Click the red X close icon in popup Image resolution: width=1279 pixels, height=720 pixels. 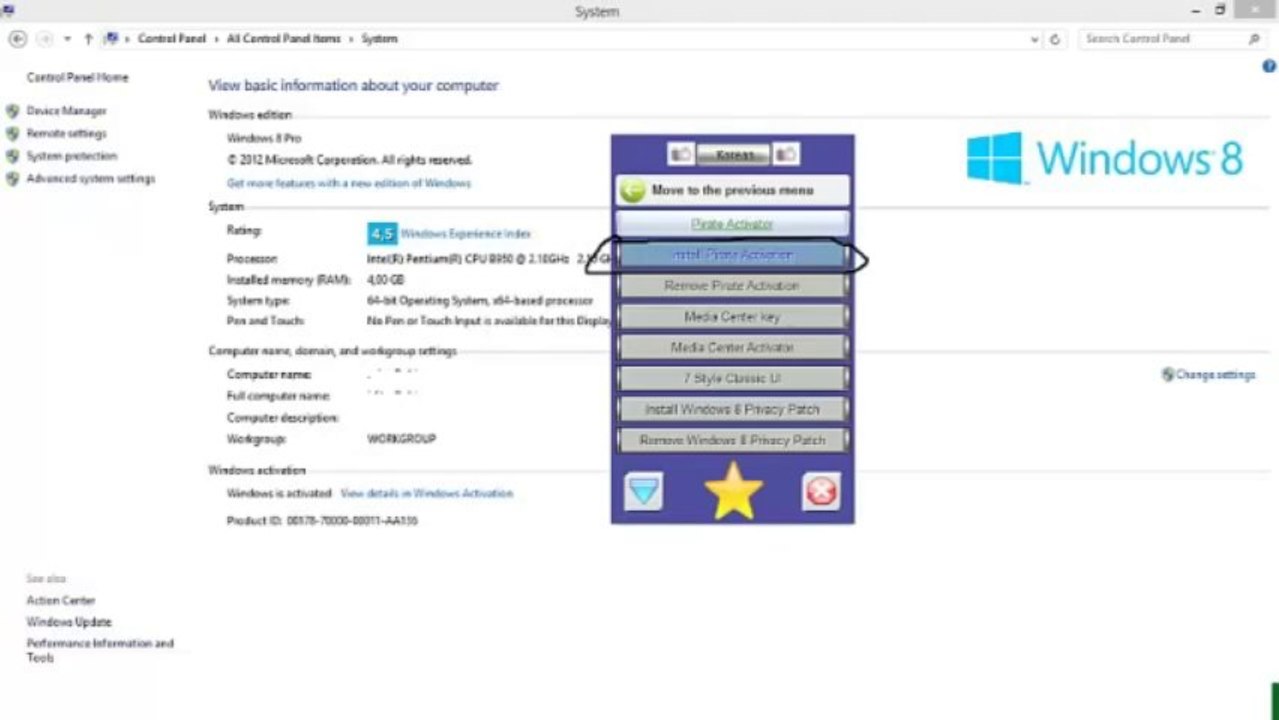coord(821,491)
